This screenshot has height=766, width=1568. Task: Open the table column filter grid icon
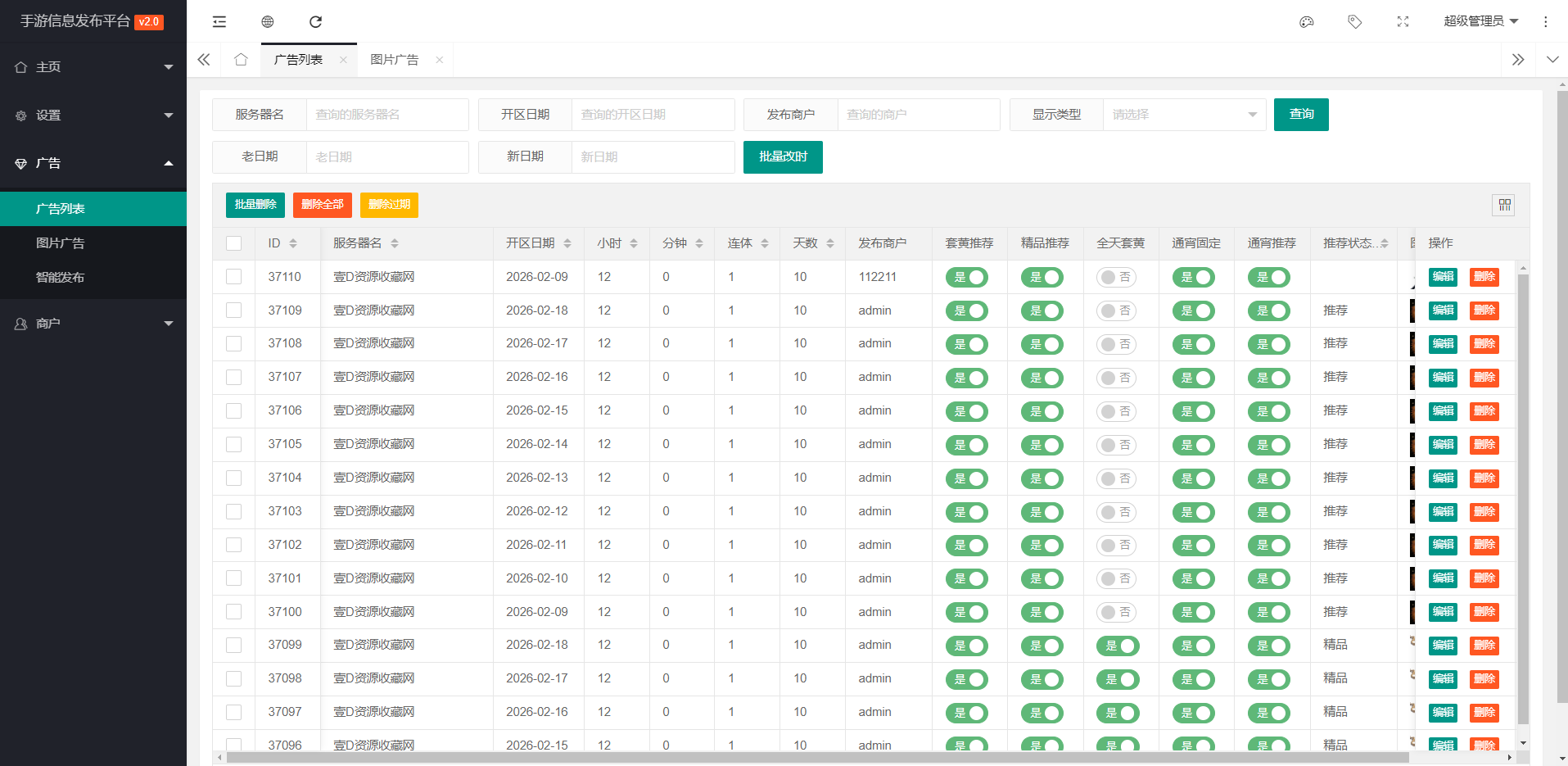1504,205
